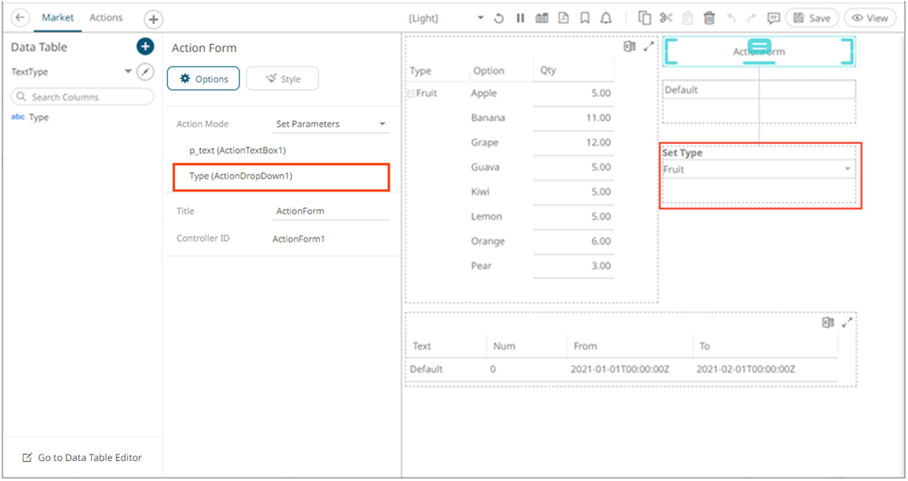
Task: Select the Type column in Data Table
Action: (x=38, y=117)
